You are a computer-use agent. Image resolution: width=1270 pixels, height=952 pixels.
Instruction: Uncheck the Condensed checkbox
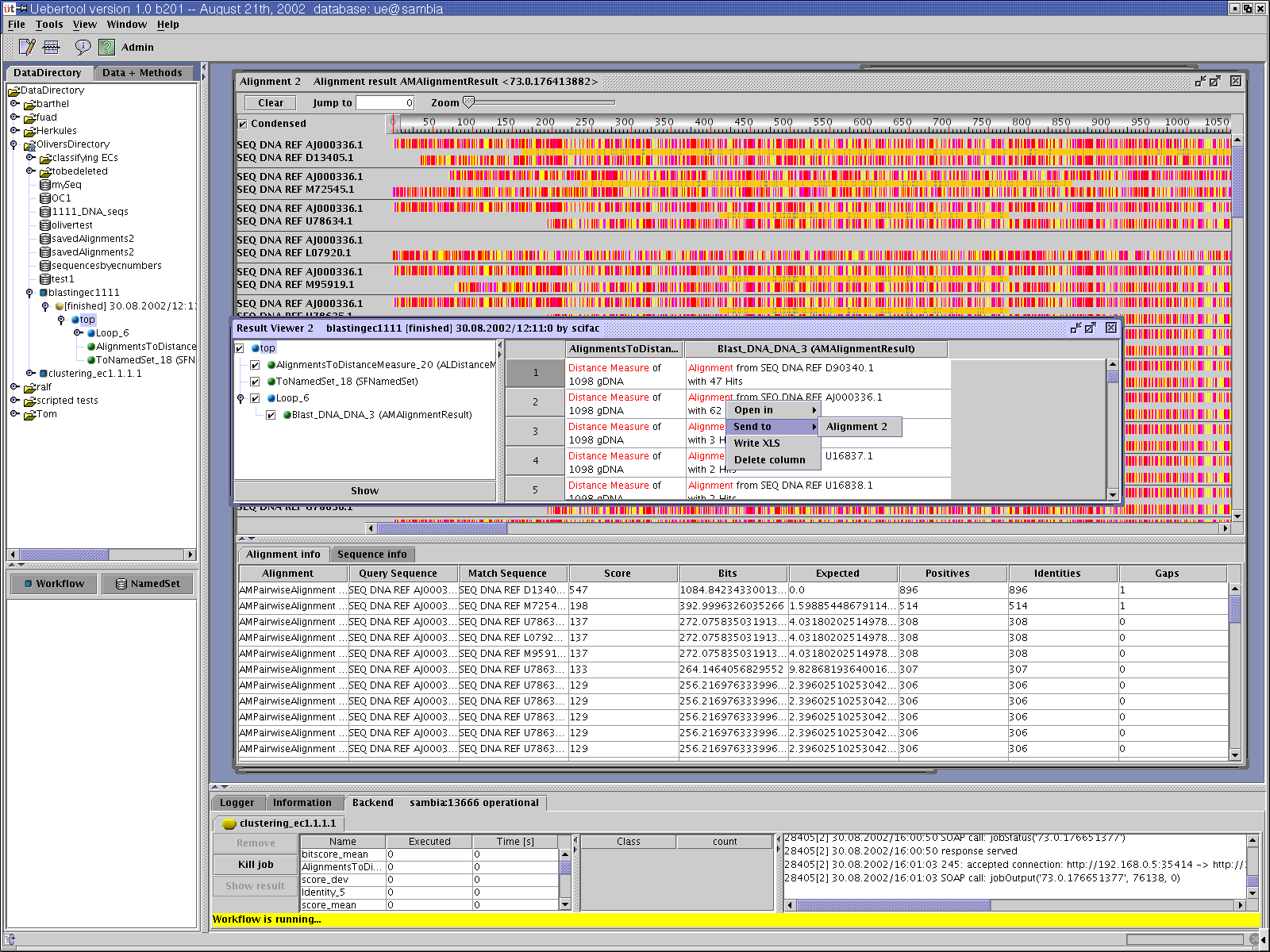tap(243, 124)
